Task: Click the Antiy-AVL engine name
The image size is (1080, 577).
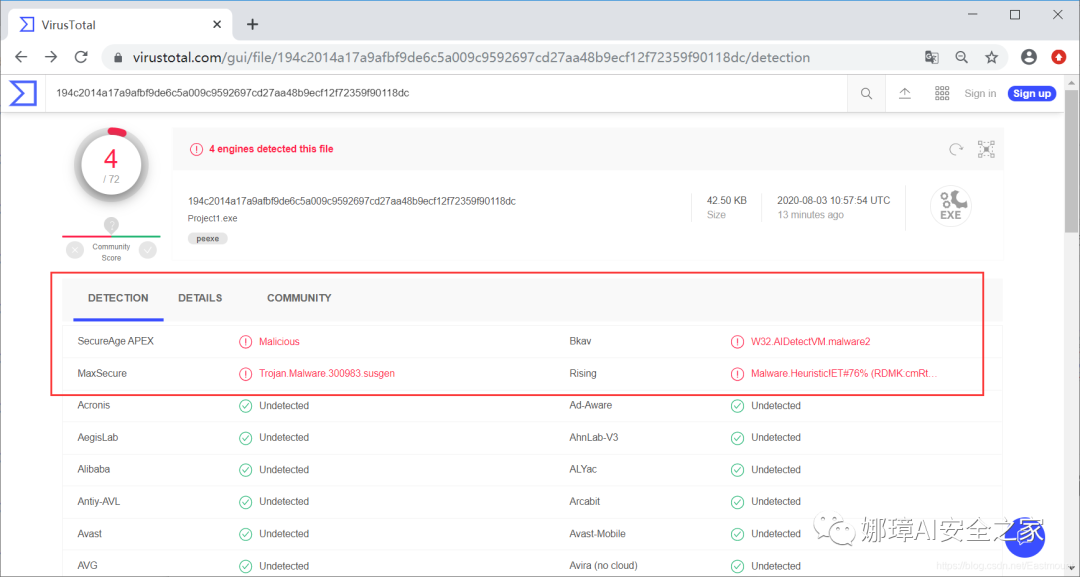Action: click(99, 501)
